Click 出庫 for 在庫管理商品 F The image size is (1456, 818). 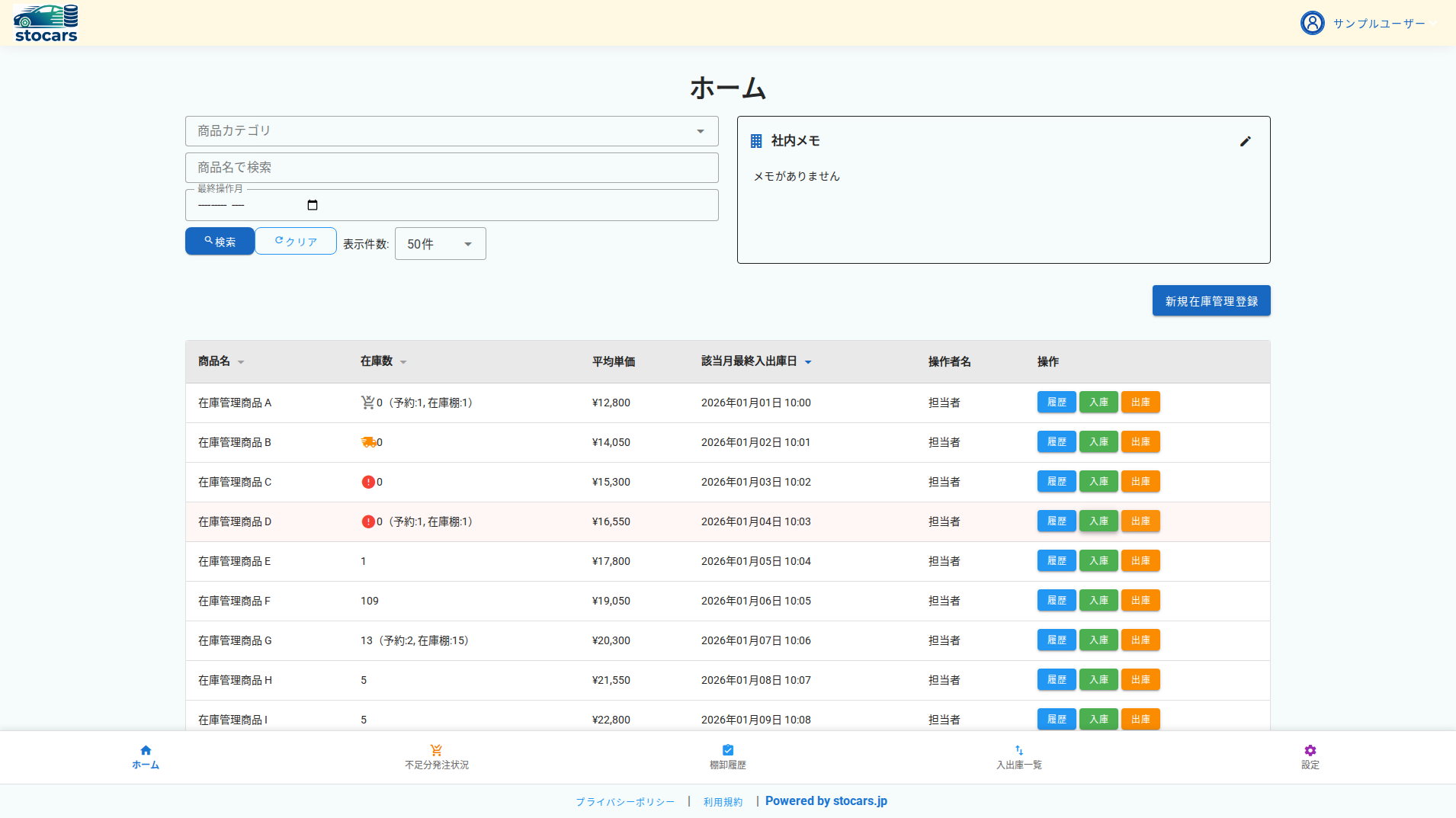tap(1140, 601)
